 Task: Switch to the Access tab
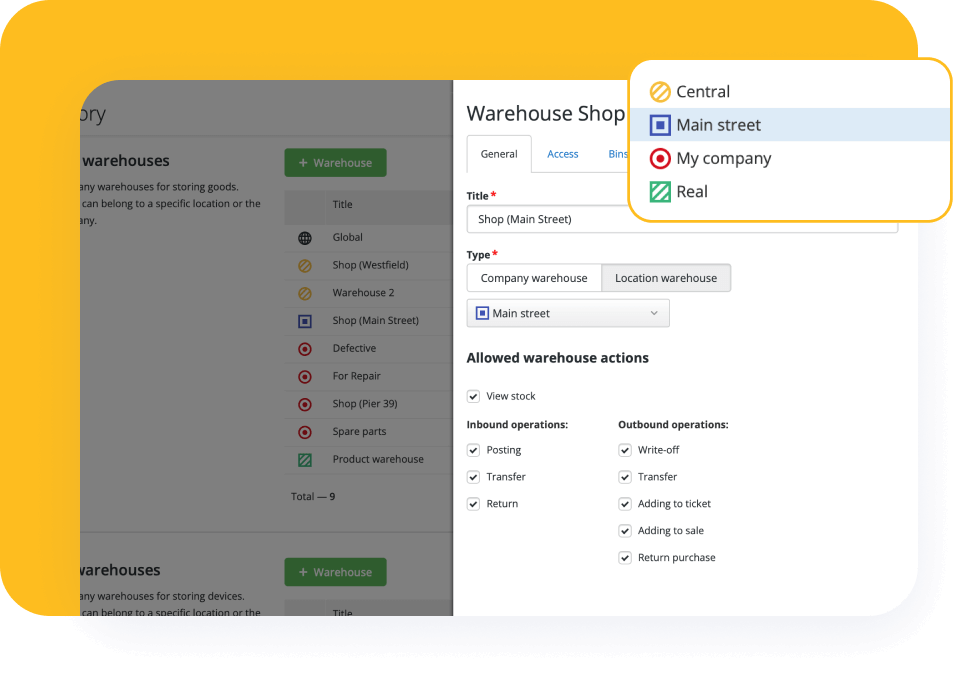562,154
